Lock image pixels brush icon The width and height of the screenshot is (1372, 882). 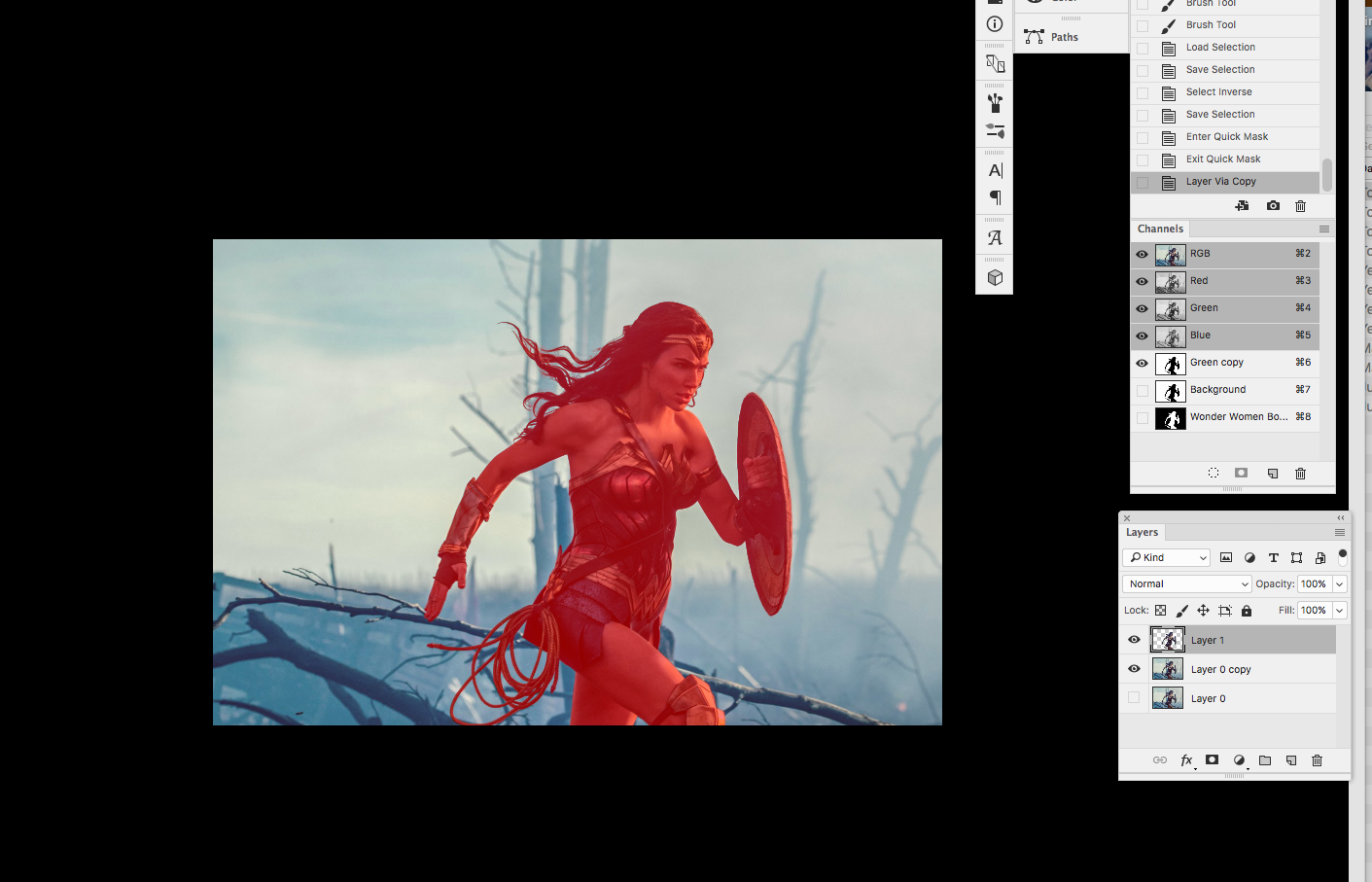click(1181, 611)
